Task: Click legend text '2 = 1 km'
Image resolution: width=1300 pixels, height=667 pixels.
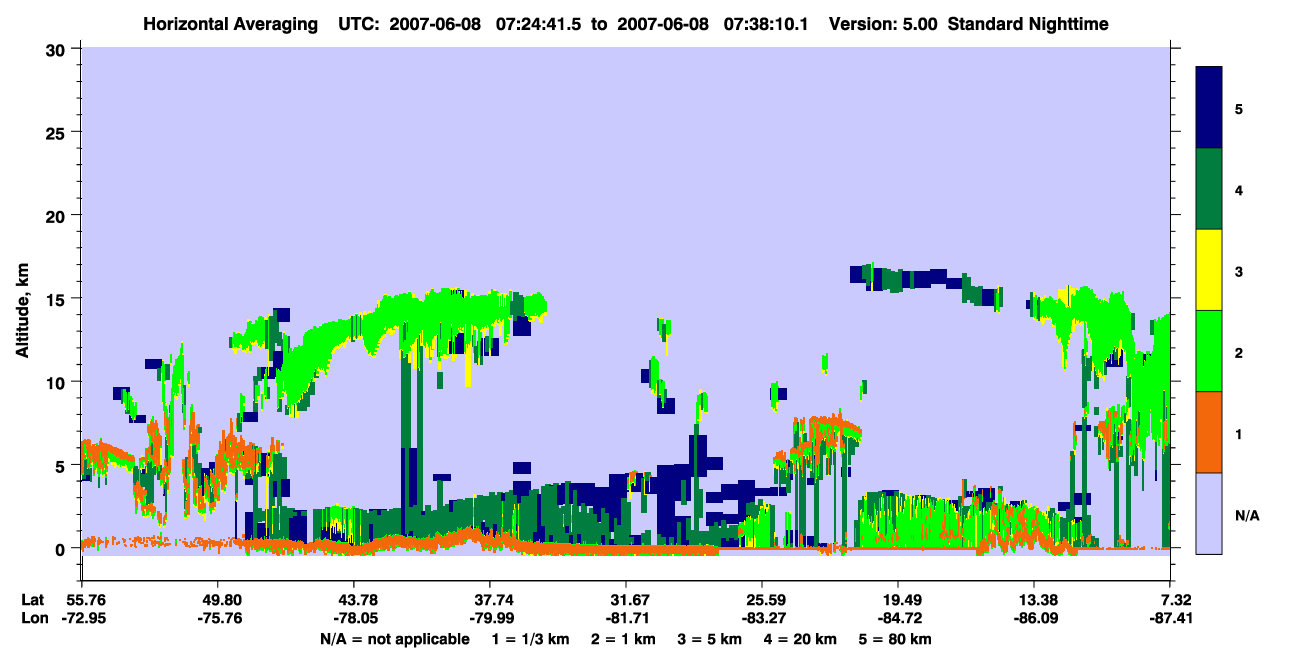Action: click(x=622, y=639)
